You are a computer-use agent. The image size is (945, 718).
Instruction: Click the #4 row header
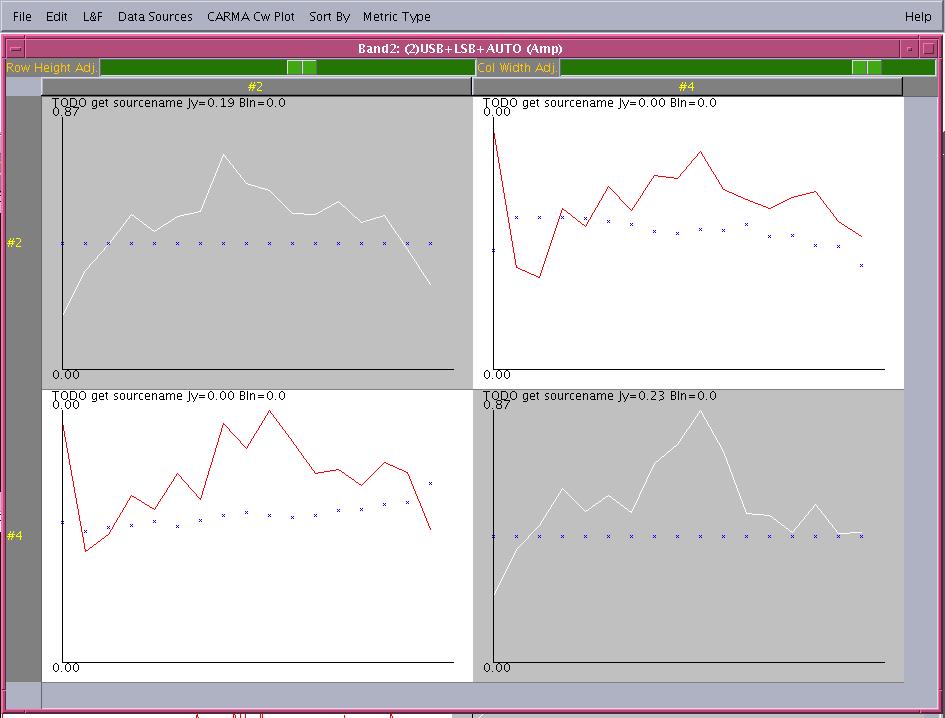pos(24,535)
